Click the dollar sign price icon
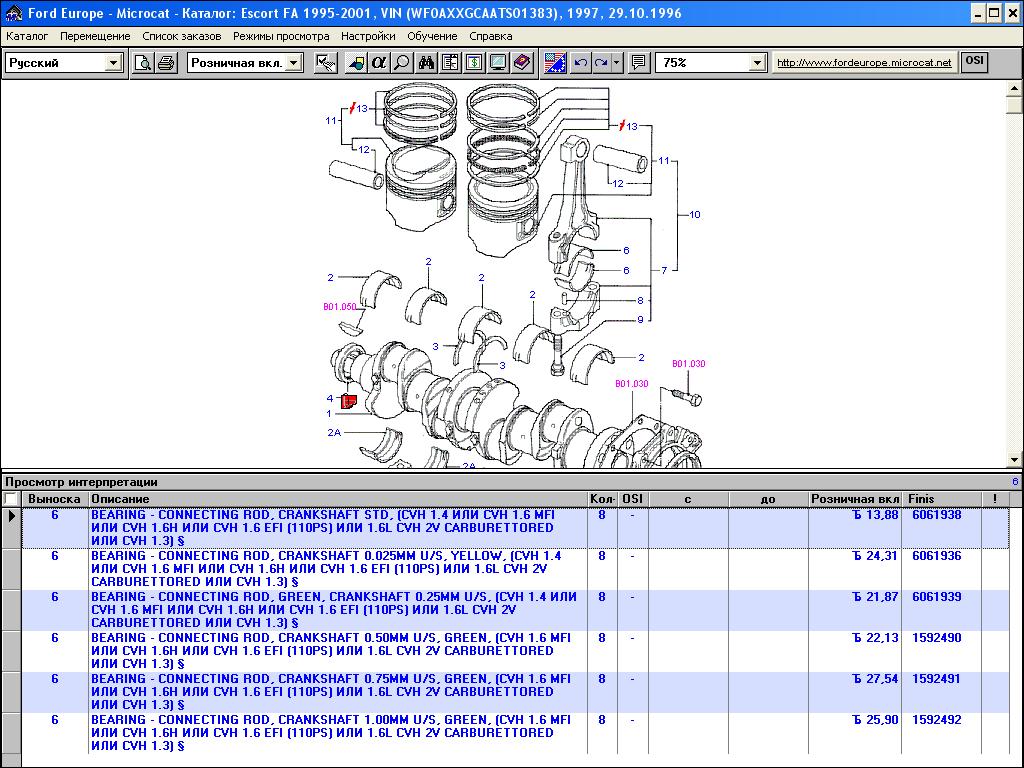The height and width of the screenshot is (768, 1024). (x=473, y=63)
